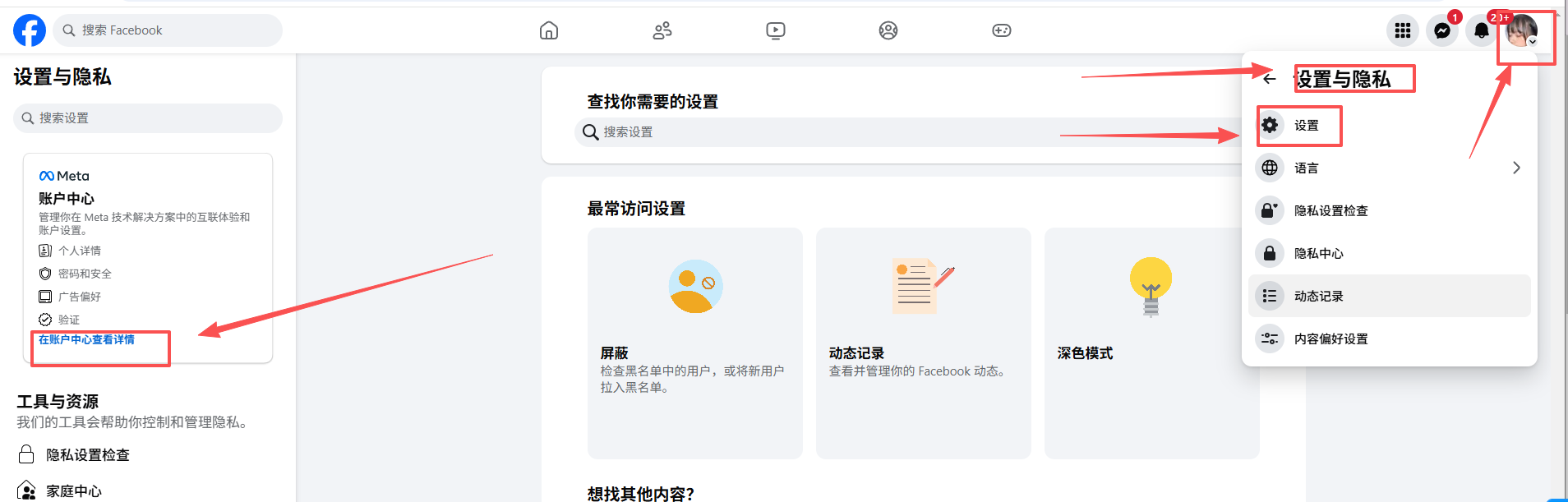The image size is (1568, 502).
Task: Open Messenger chat icon
Action: 1442,30
